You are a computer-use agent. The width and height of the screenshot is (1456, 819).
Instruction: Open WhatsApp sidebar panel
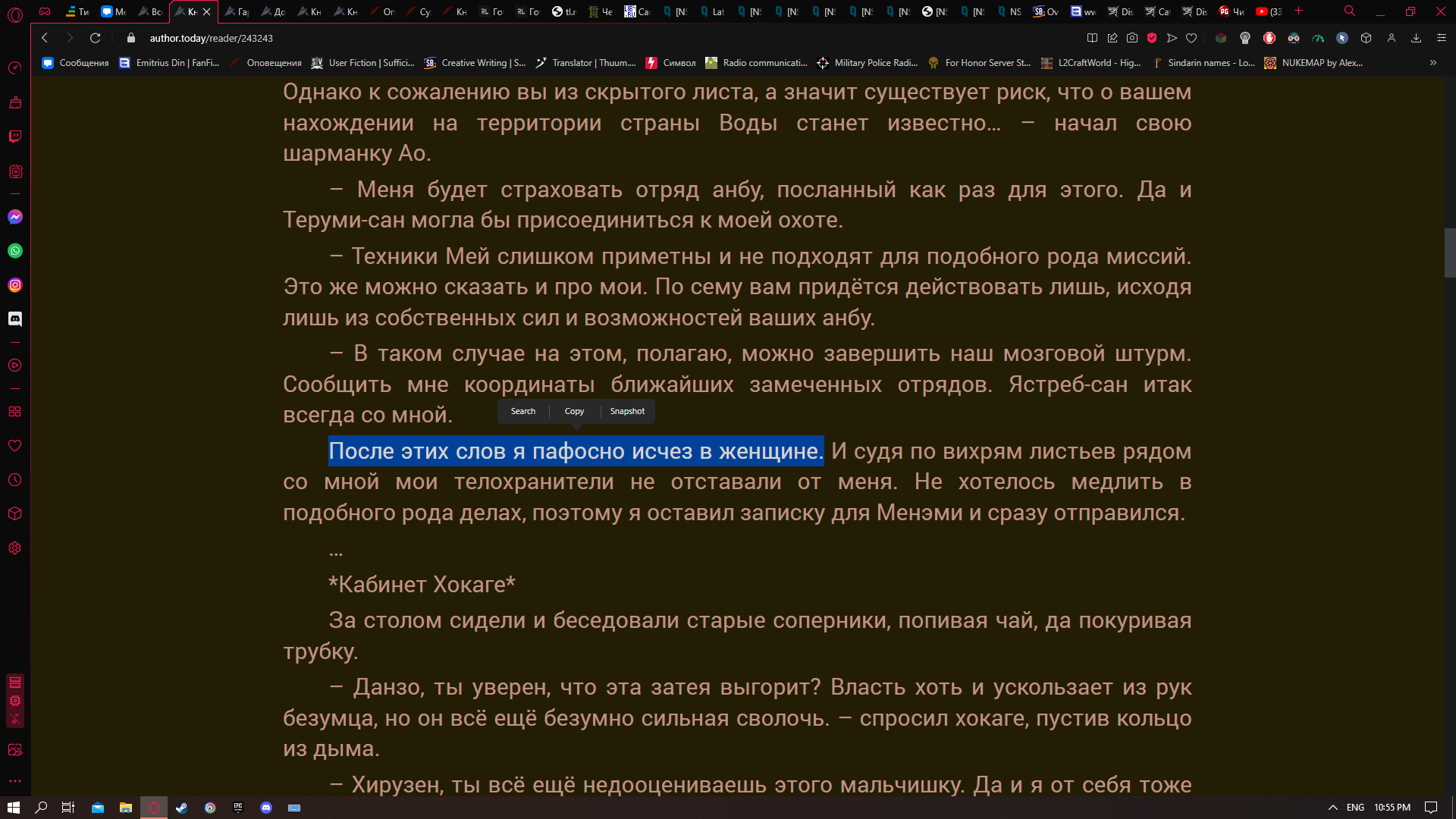15,251
